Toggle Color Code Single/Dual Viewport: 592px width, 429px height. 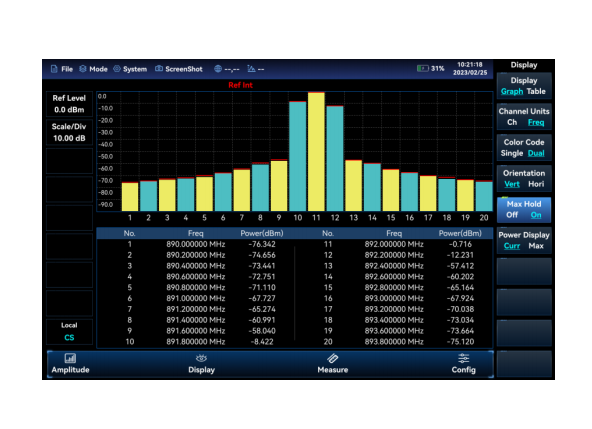(524, 148)
